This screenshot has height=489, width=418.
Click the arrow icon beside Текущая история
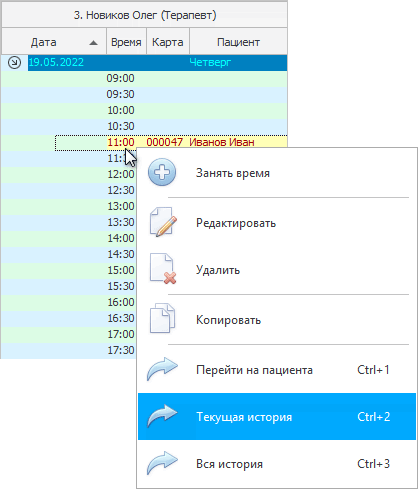pos(162,416)
